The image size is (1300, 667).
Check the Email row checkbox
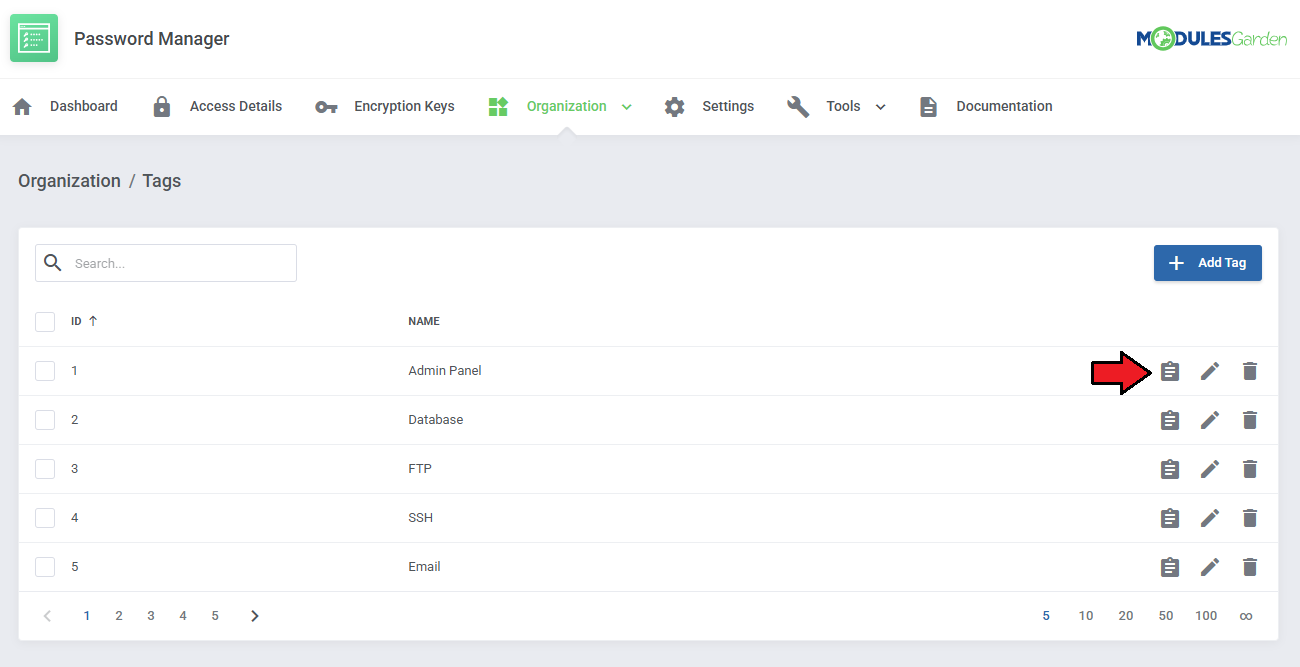[45, 567]
